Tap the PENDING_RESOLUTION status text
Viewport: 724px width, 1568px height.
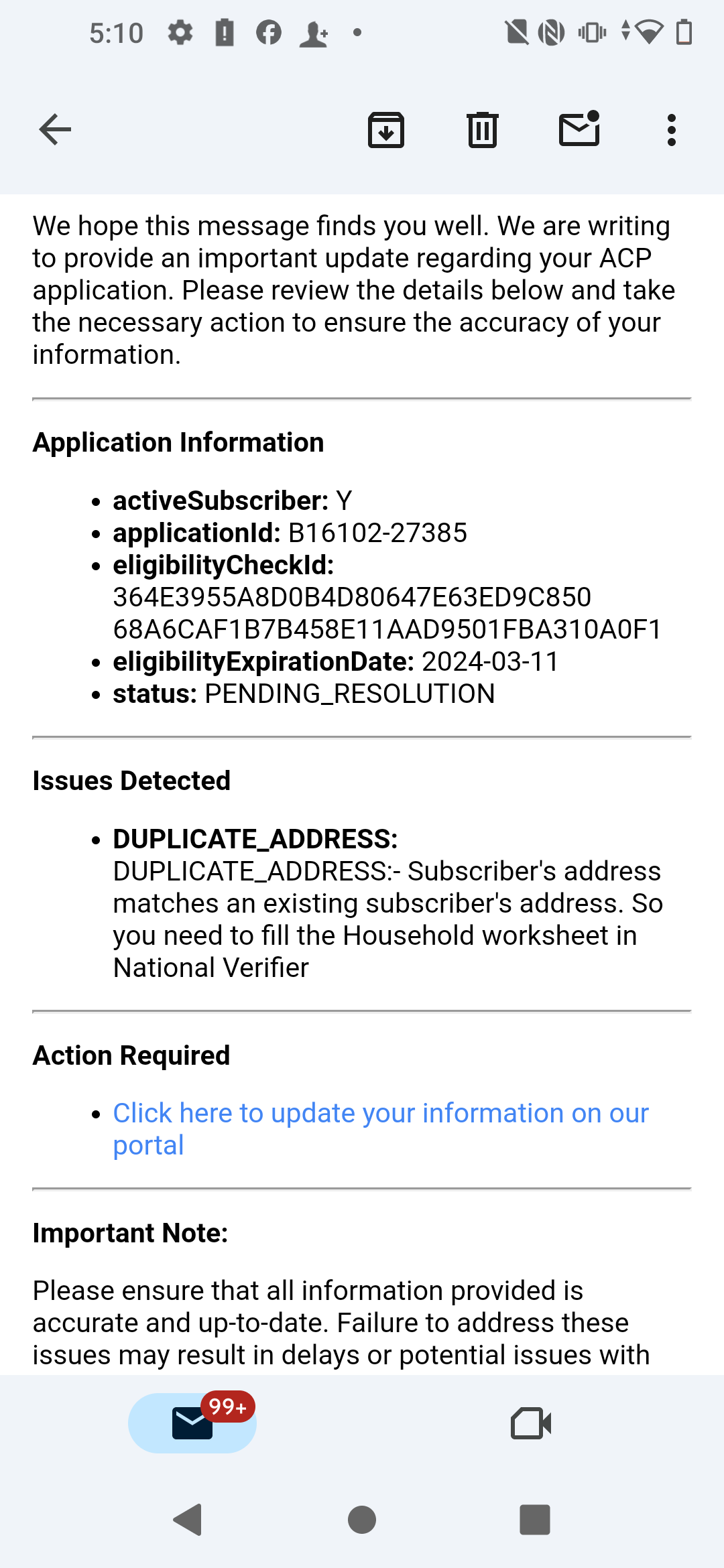point(349,694)
